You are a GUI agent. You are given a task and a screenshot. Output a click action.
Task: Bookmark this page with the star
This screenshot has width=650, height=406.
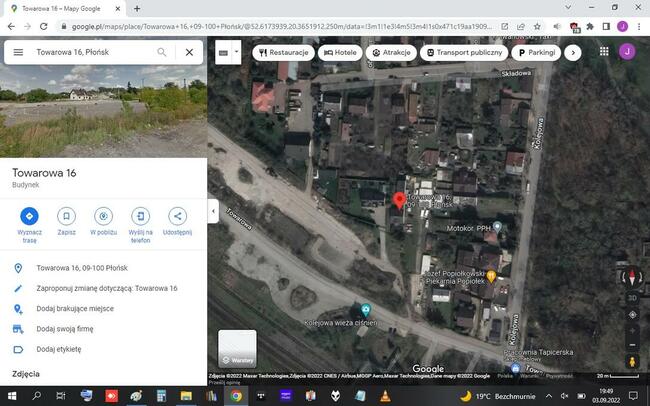[537, 27]
